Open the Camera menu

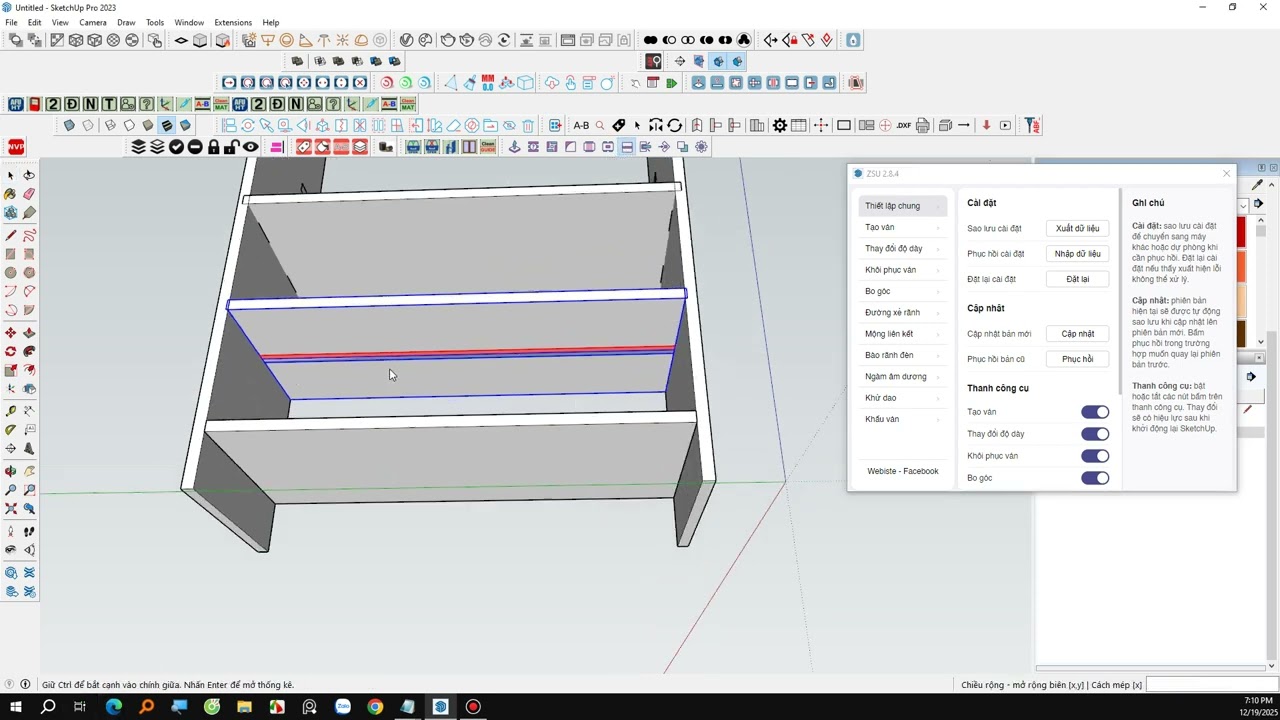point(93,22)
